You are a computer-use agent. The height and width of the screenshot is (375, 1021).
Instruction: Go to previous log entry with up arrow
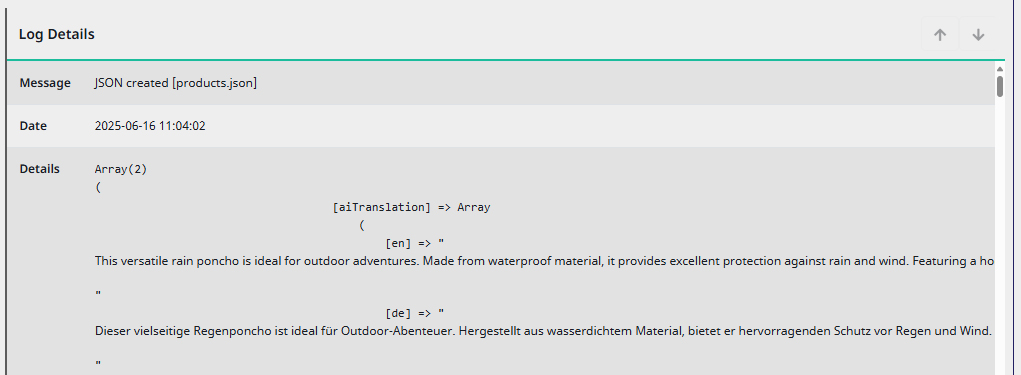click(x=940, y=35)
